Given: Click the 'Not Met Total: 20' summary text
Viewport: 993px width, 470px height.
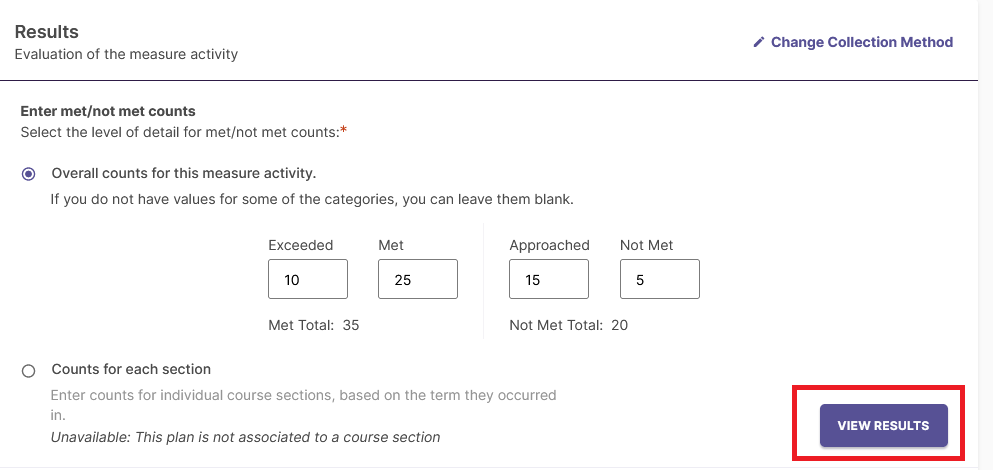Looking at the screenshot, I should tap(569, 326).
